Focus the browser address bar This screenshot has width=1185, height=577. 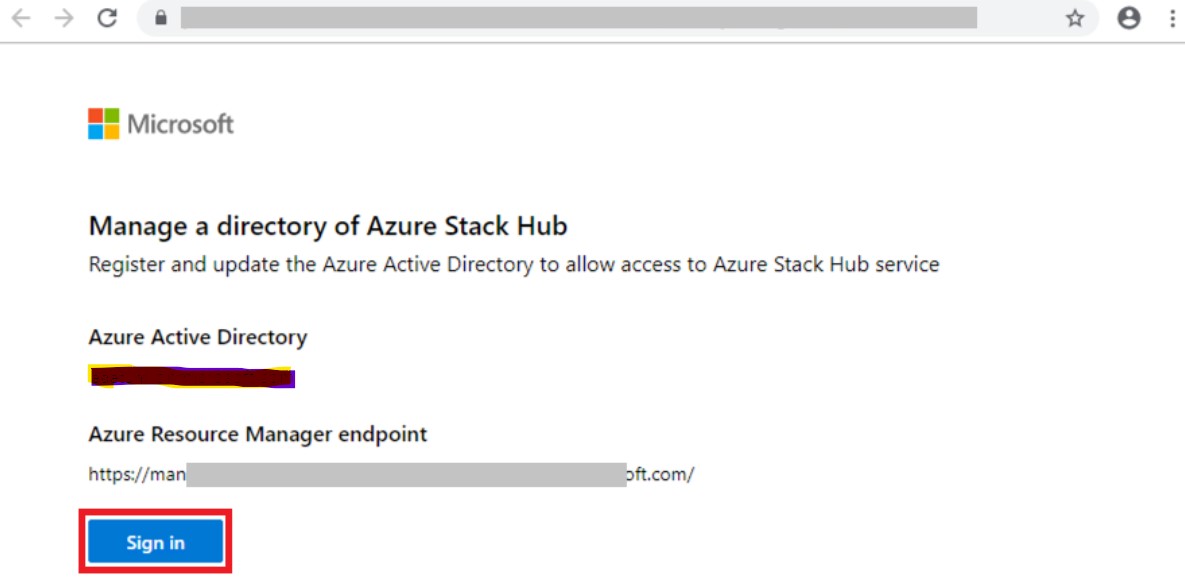[578, 18]
